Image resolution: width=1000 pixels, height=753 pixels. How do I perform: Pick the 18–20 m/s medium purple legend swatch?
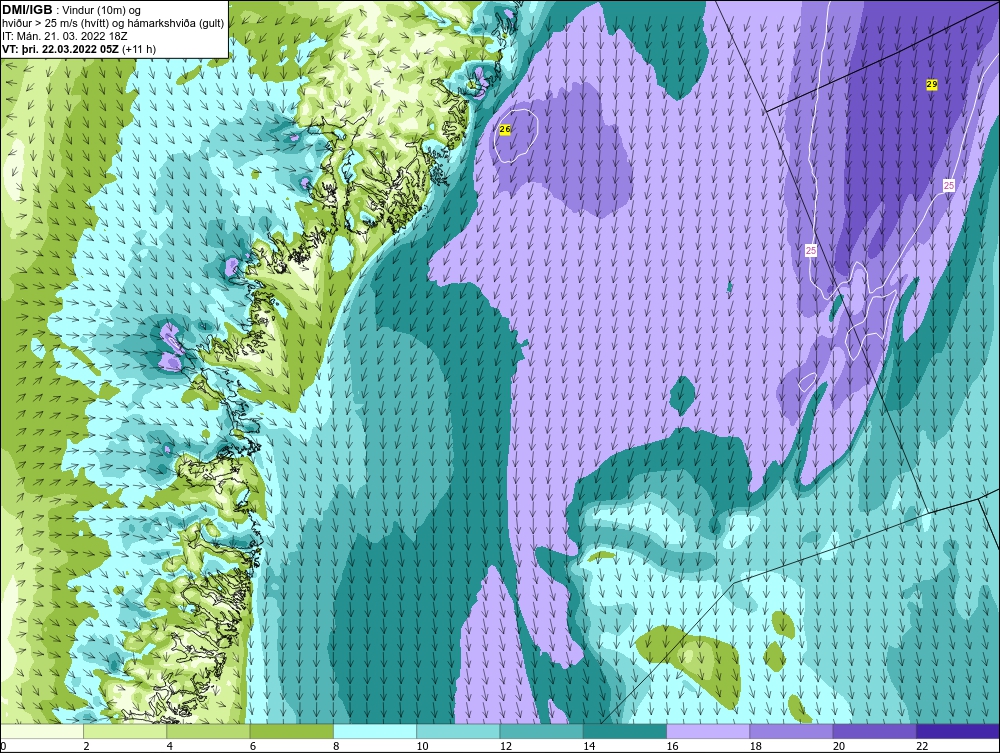[791, 731]
